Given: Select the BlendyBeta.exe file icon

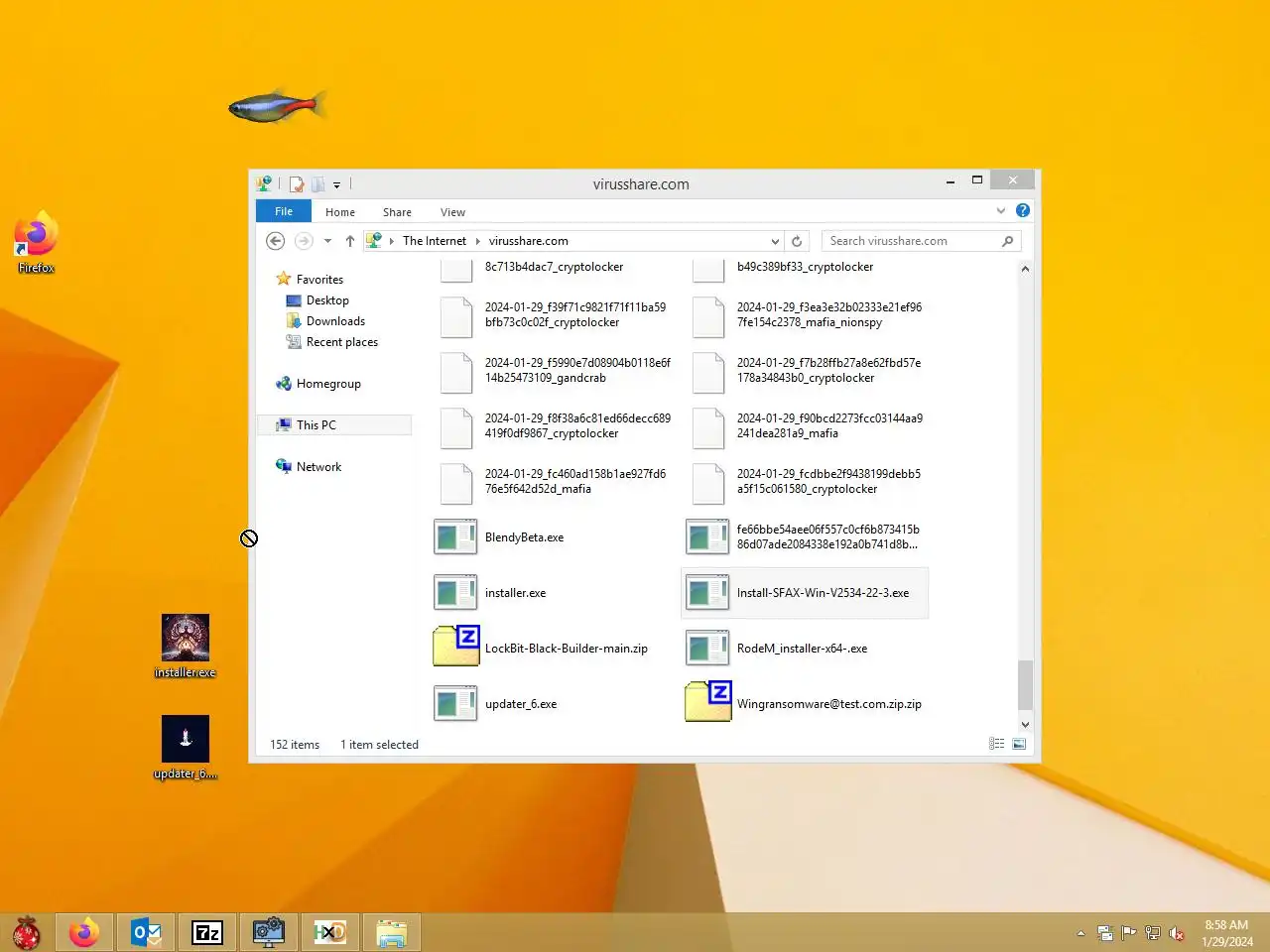Looking at the screenshot, I should point(455,537).
